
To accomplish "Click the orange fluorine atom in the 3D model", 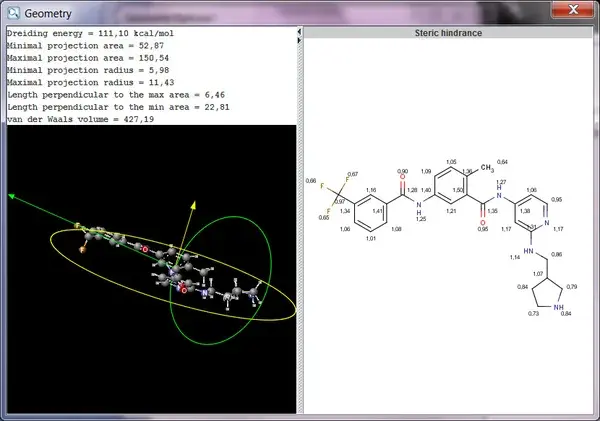I will (82, 250).
